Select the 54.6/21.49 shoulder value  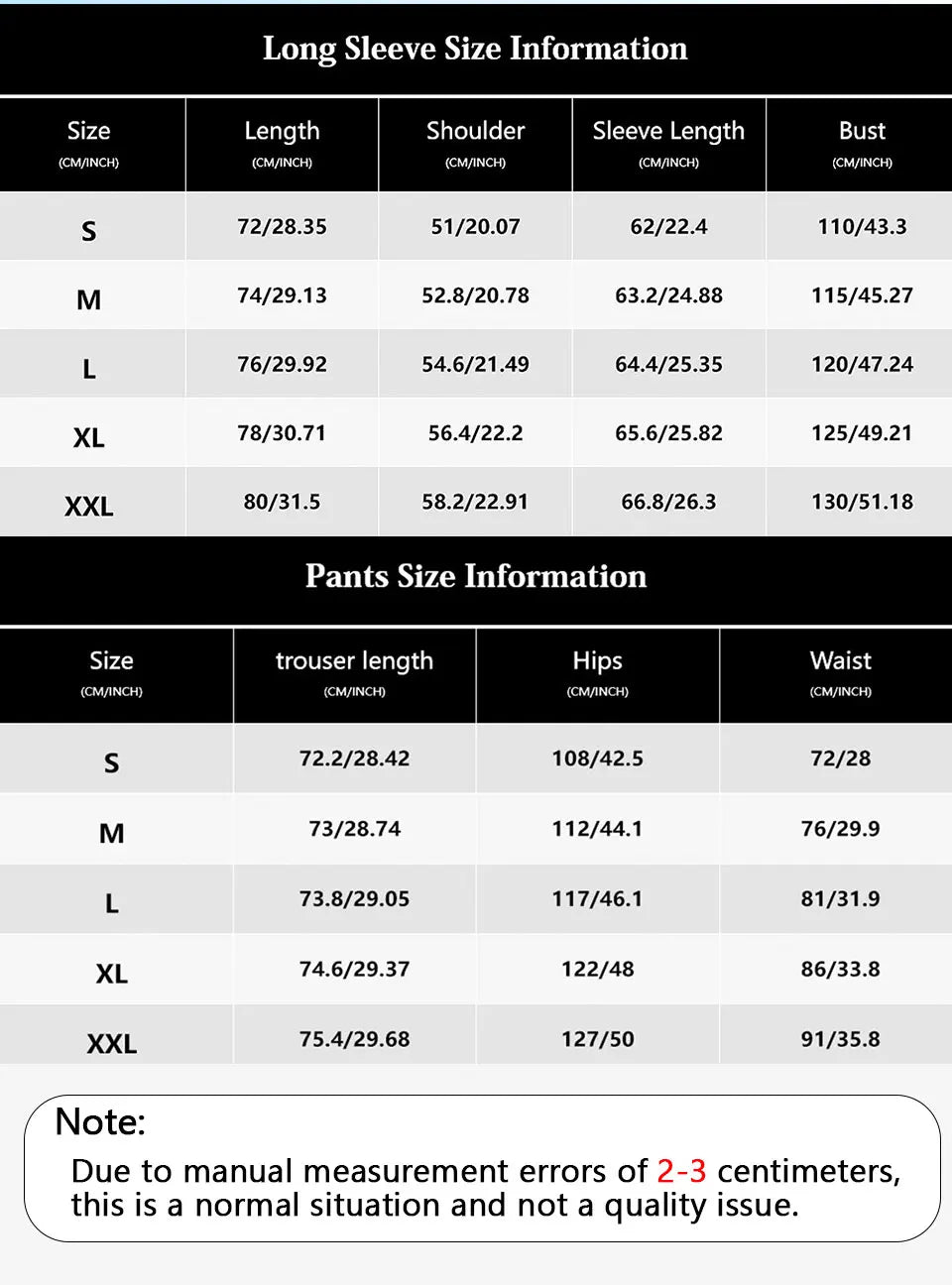point(475,364)
